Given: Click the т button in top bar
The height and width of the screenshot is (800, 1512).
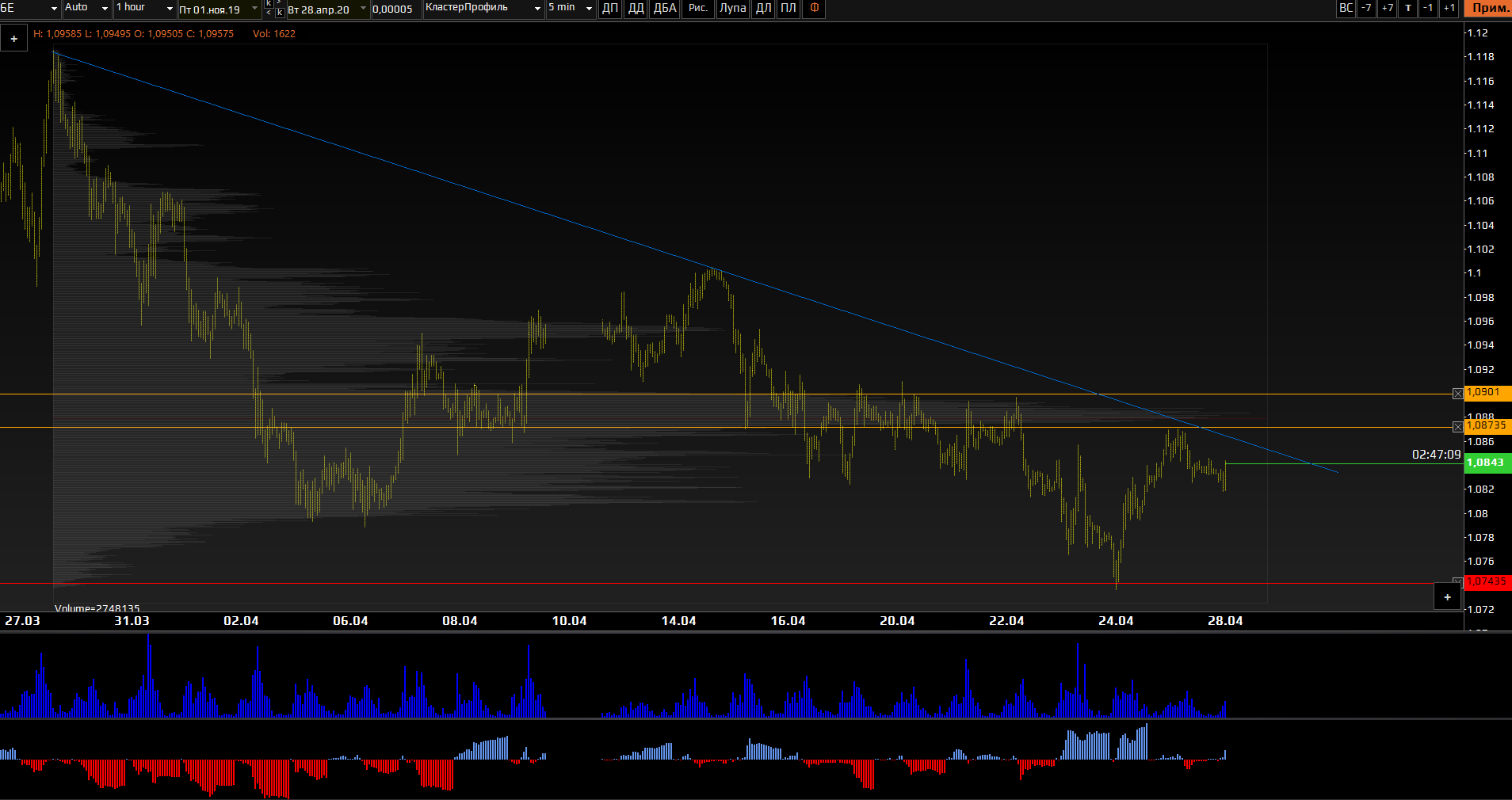Looking at the screenshot, I should (x=1408, y=9).
